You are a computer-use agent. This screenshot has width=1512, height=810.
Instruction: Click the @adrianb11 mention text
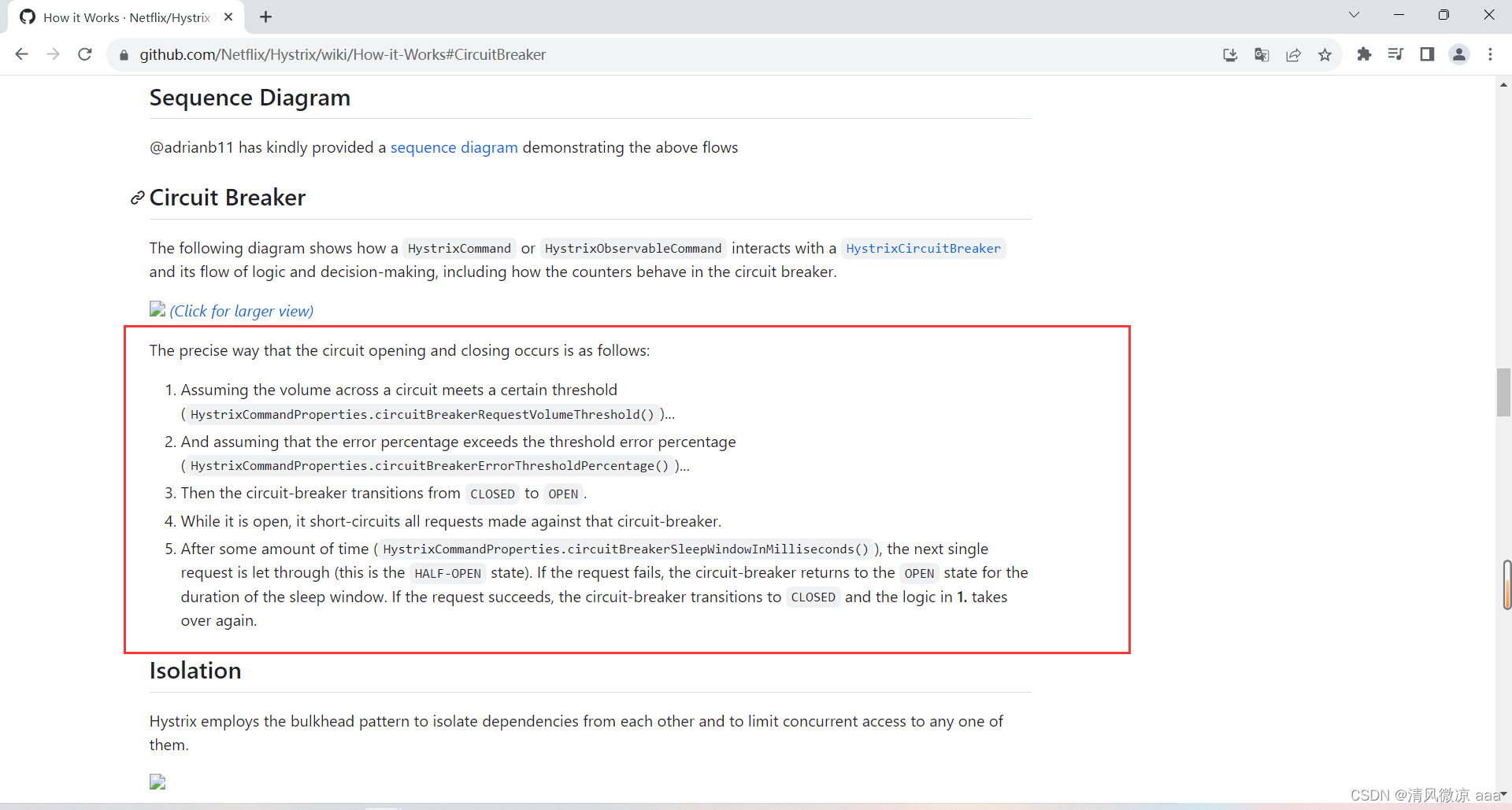191,147
